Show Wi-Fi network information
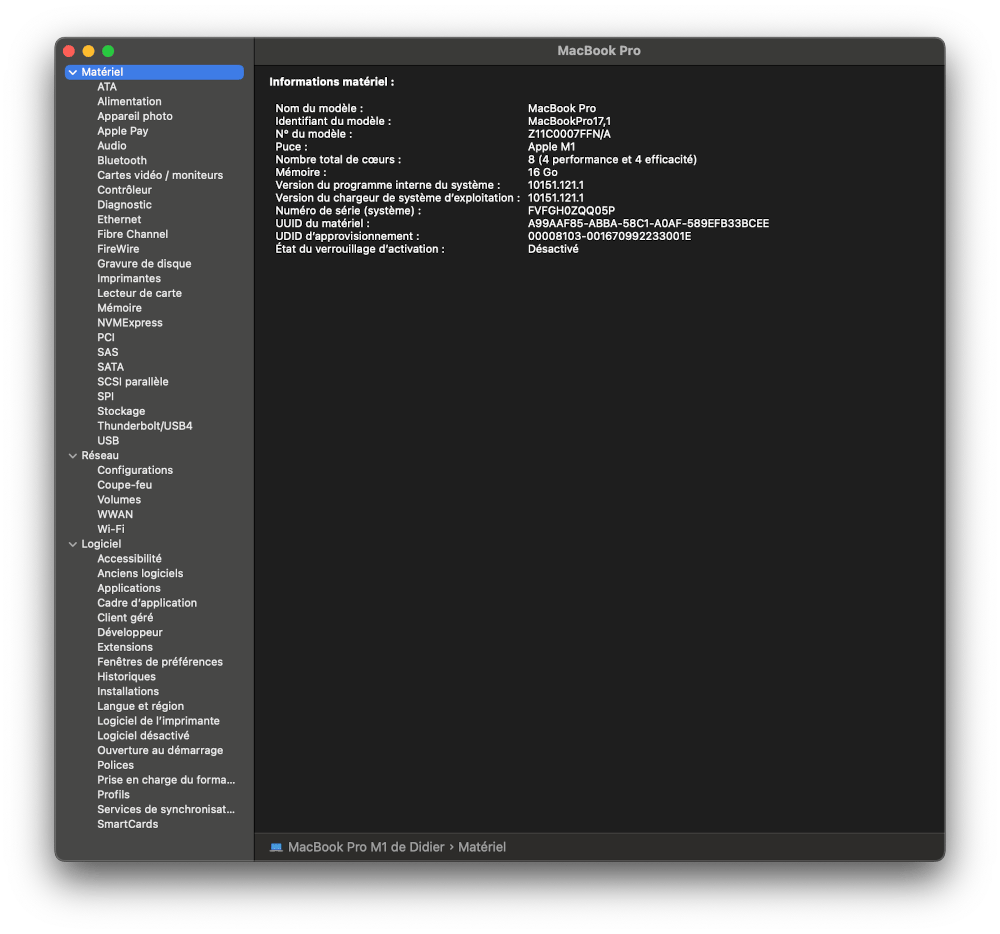The height and width of the screenshot is (934, 1000). [x=111, y=529]
